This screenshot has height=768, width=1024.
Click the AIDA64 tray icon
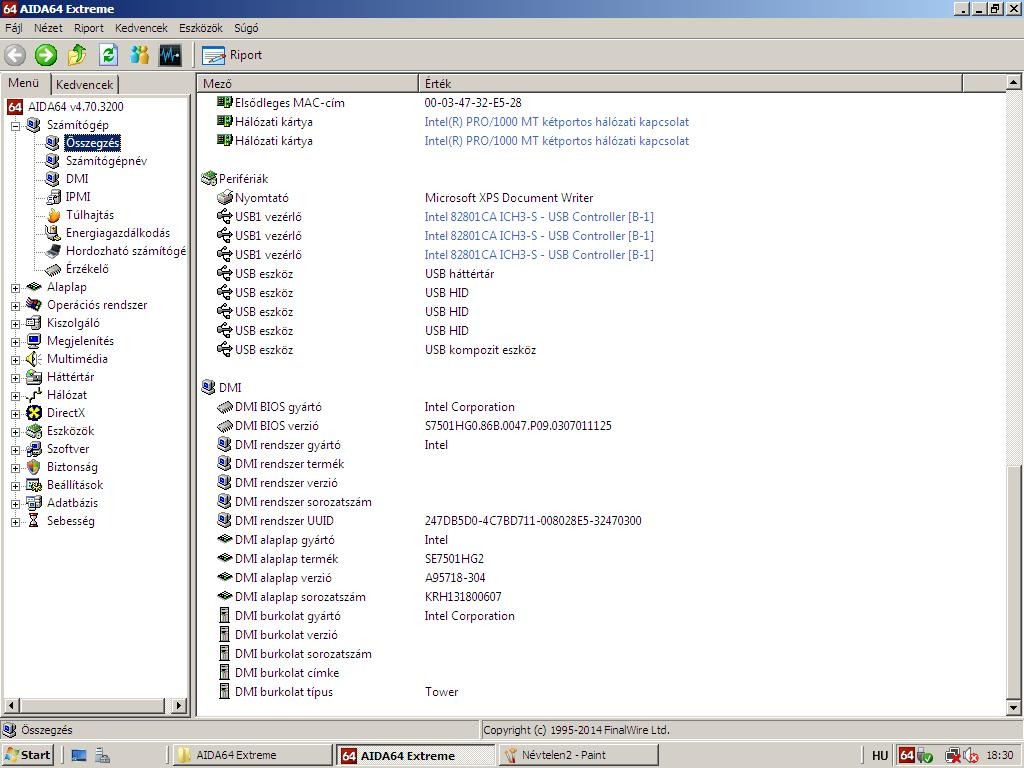[x=906, y=755]
